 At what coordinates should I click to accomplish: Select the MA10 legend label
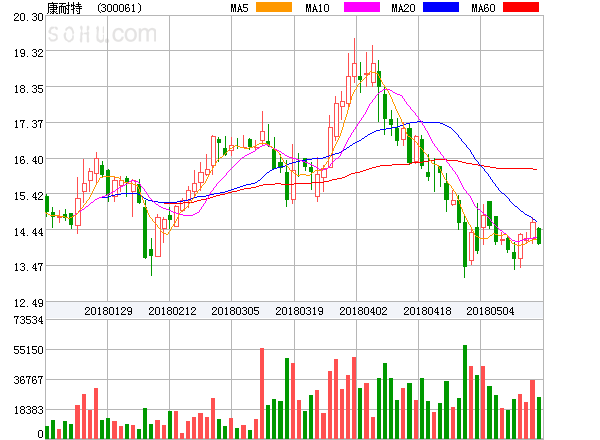click(x=317, y=8)
